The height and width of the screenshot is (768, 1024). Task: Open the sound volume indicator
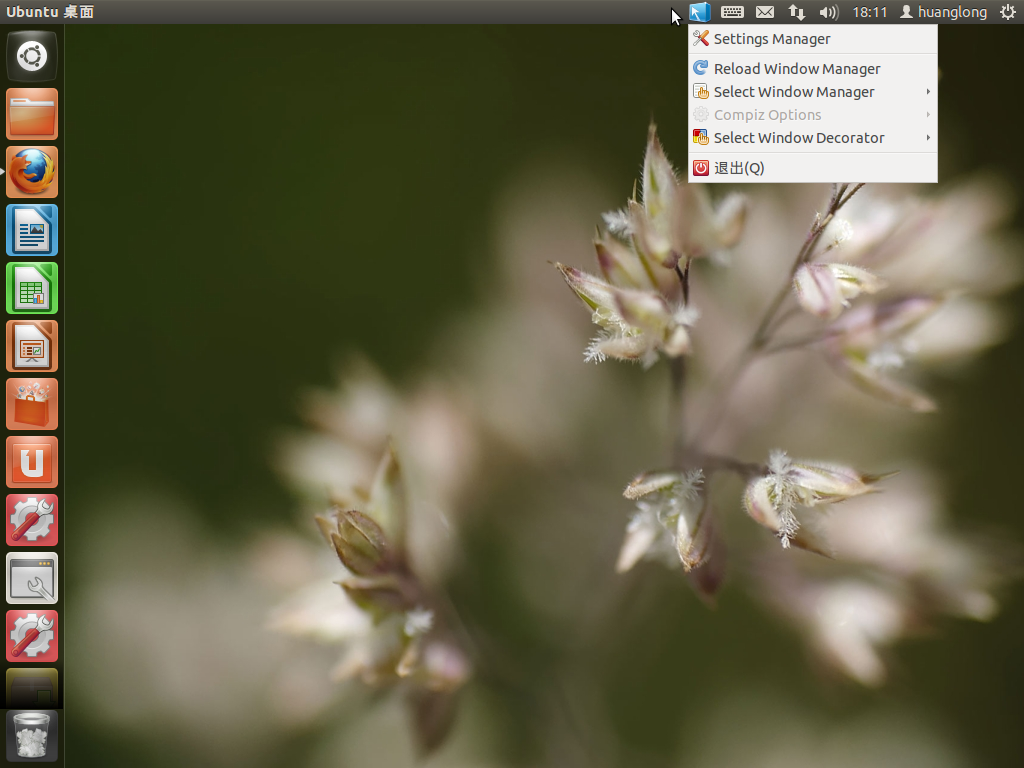[829, 12]
